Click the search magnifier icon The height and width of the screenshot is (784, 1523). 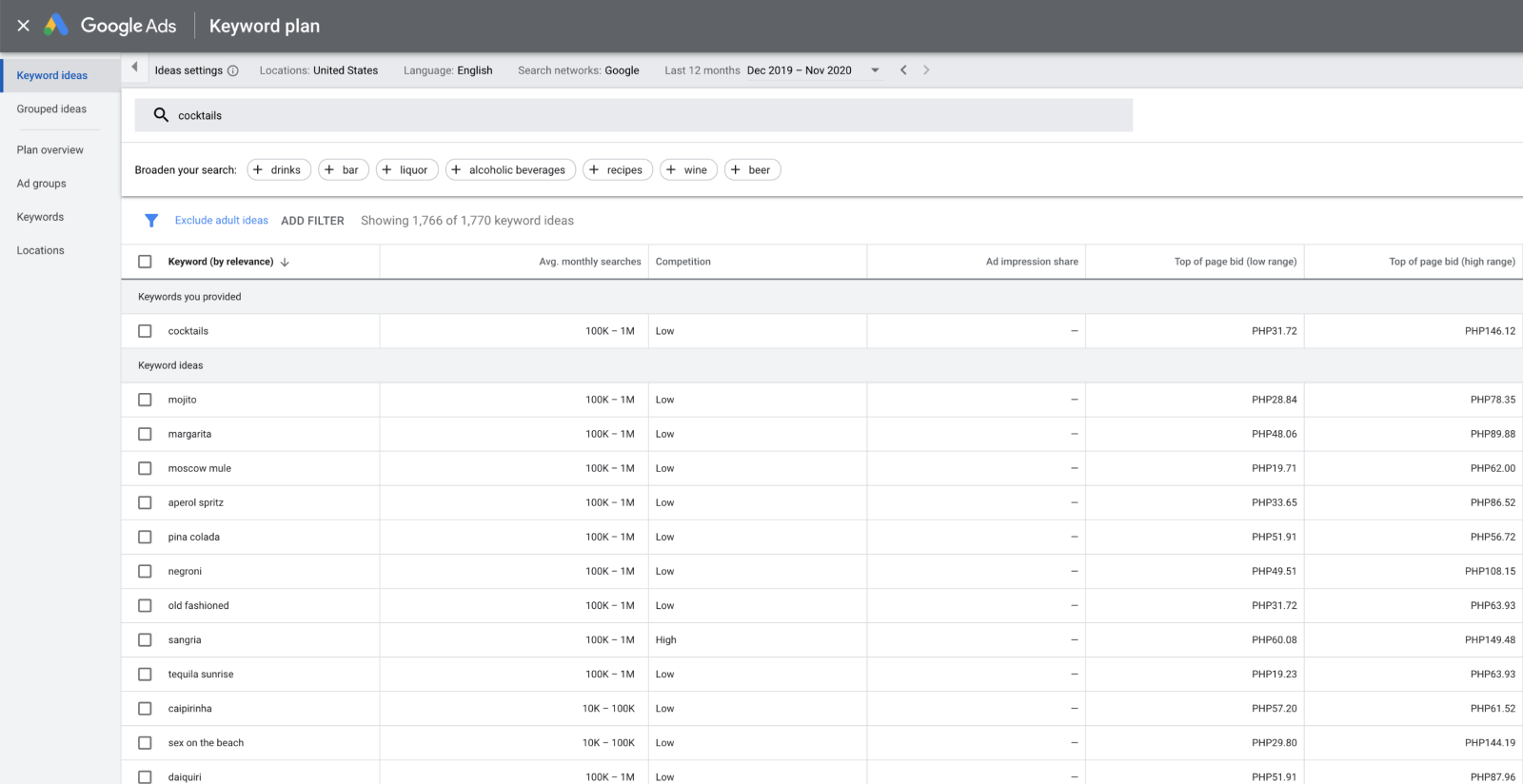pos(161,115)
